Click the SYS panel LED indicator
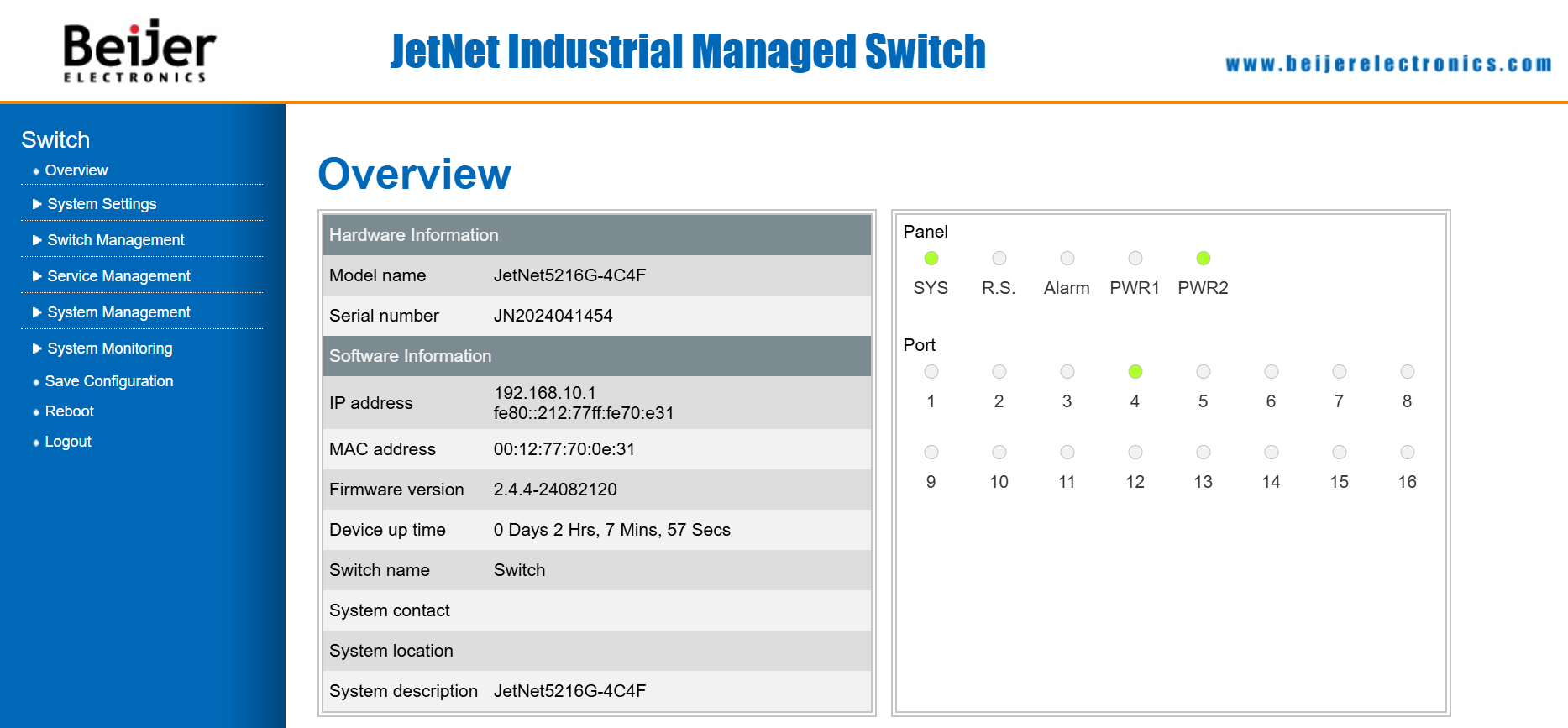 (931, 259)
